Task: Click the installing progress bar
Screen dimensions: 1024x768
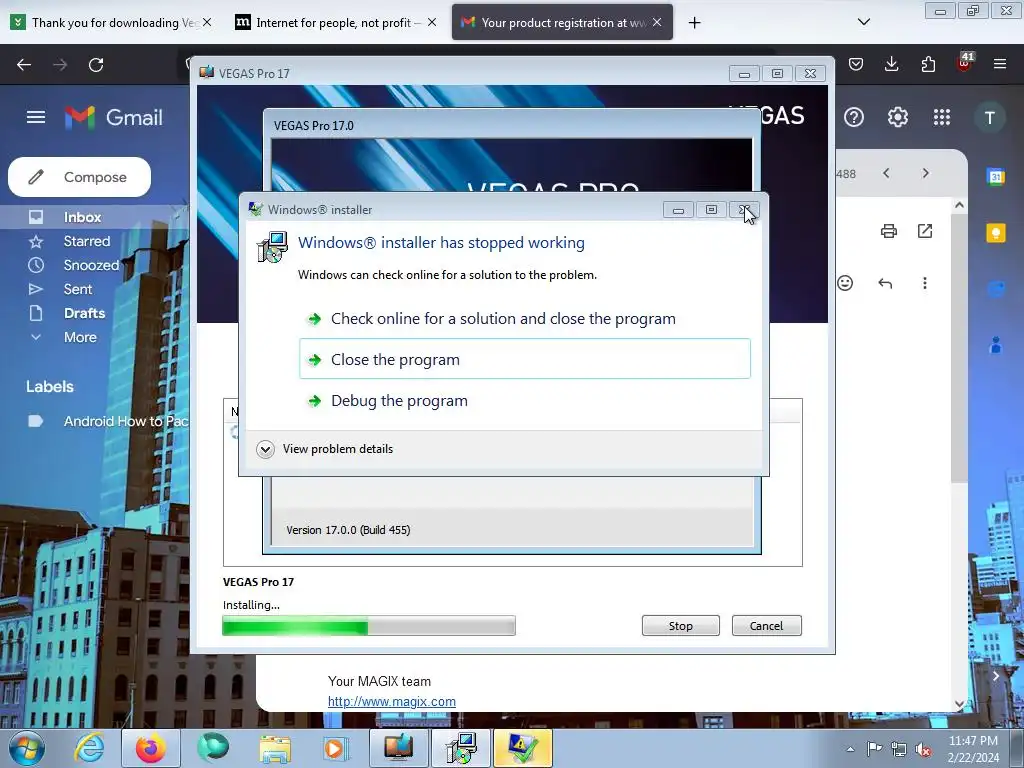Action: (369, 626)
